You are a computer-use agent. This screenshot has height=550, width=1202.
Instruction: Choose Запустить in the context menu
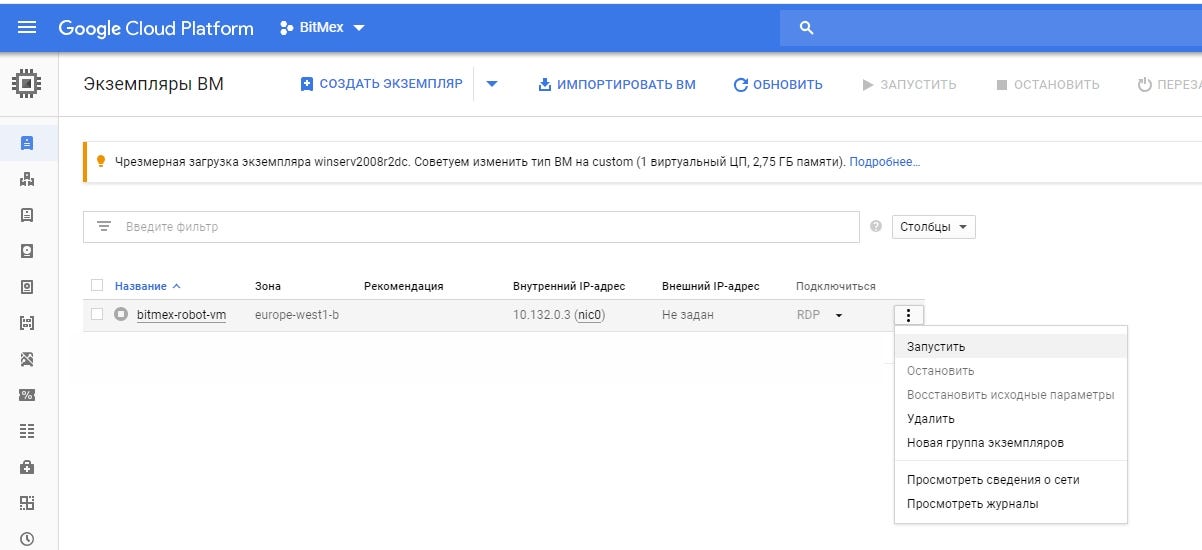point(1011,347)
